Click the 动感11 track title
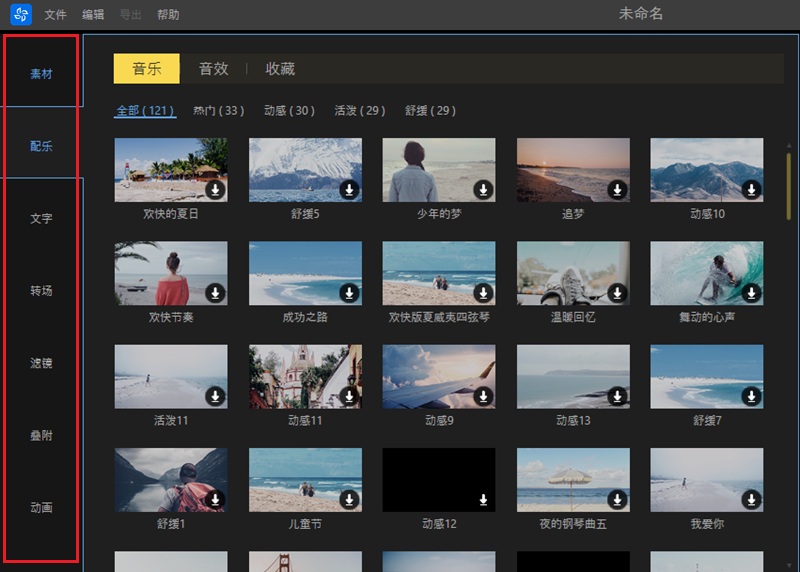Screen dimensions: 800x572 click(x=305, y=420)
